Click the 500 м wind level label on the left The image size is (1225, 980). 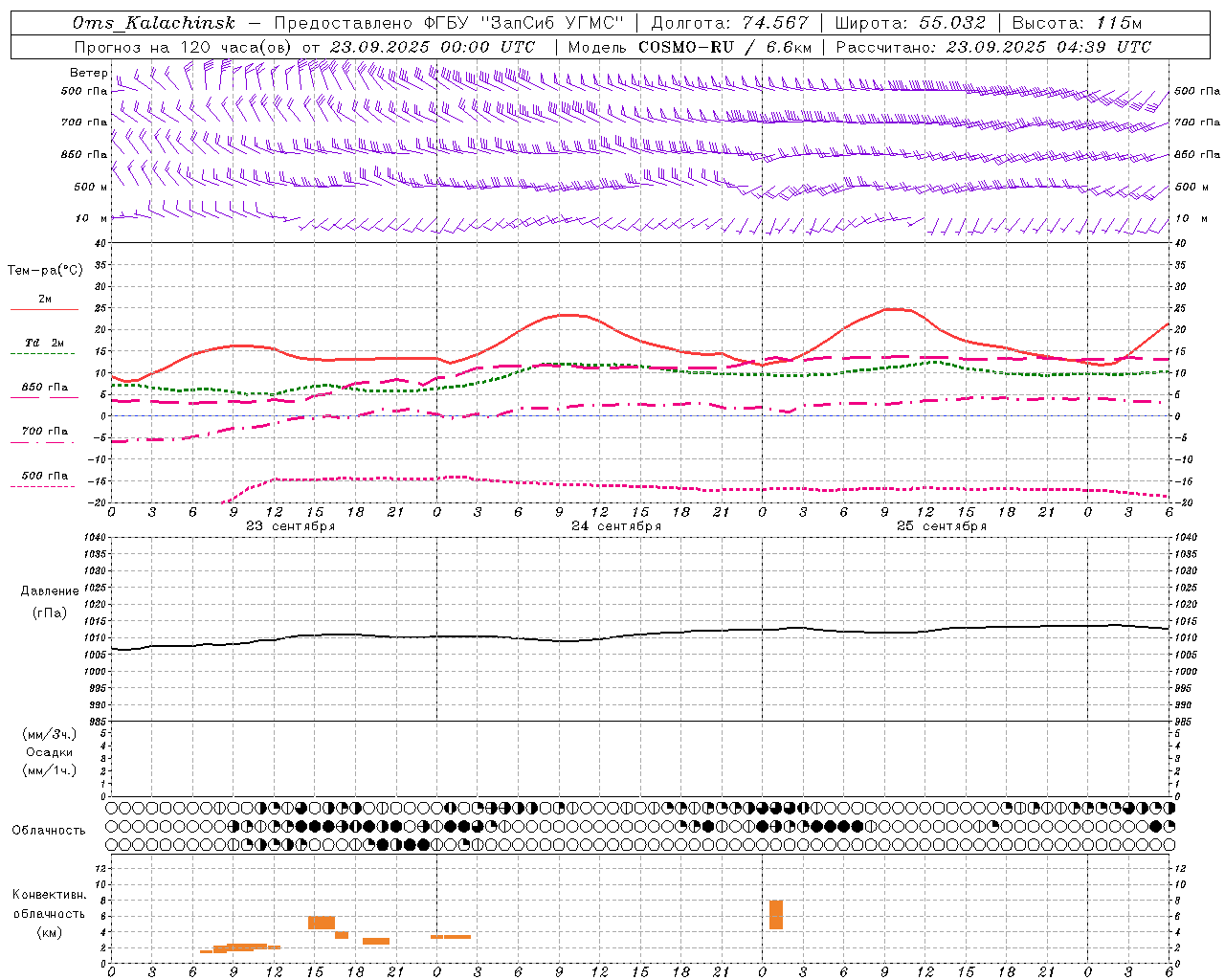click(x=91, y=187)
